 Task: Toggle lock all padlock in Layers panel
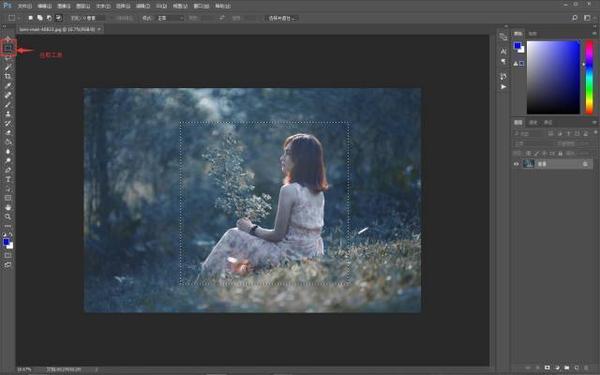[560, 153]
